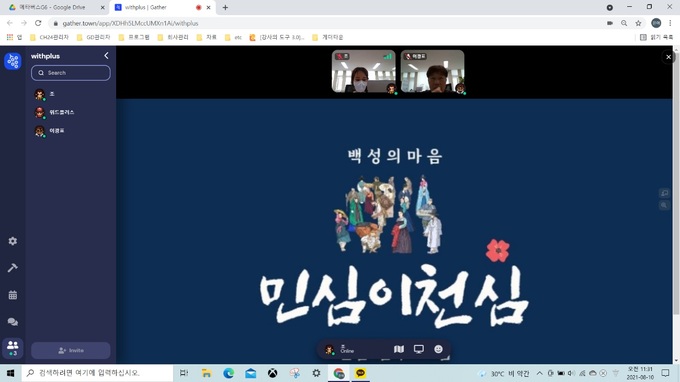This screenshot has height=382, width=680.
Task: Open Online status label in bottom bar
Action: pos(347,351)
